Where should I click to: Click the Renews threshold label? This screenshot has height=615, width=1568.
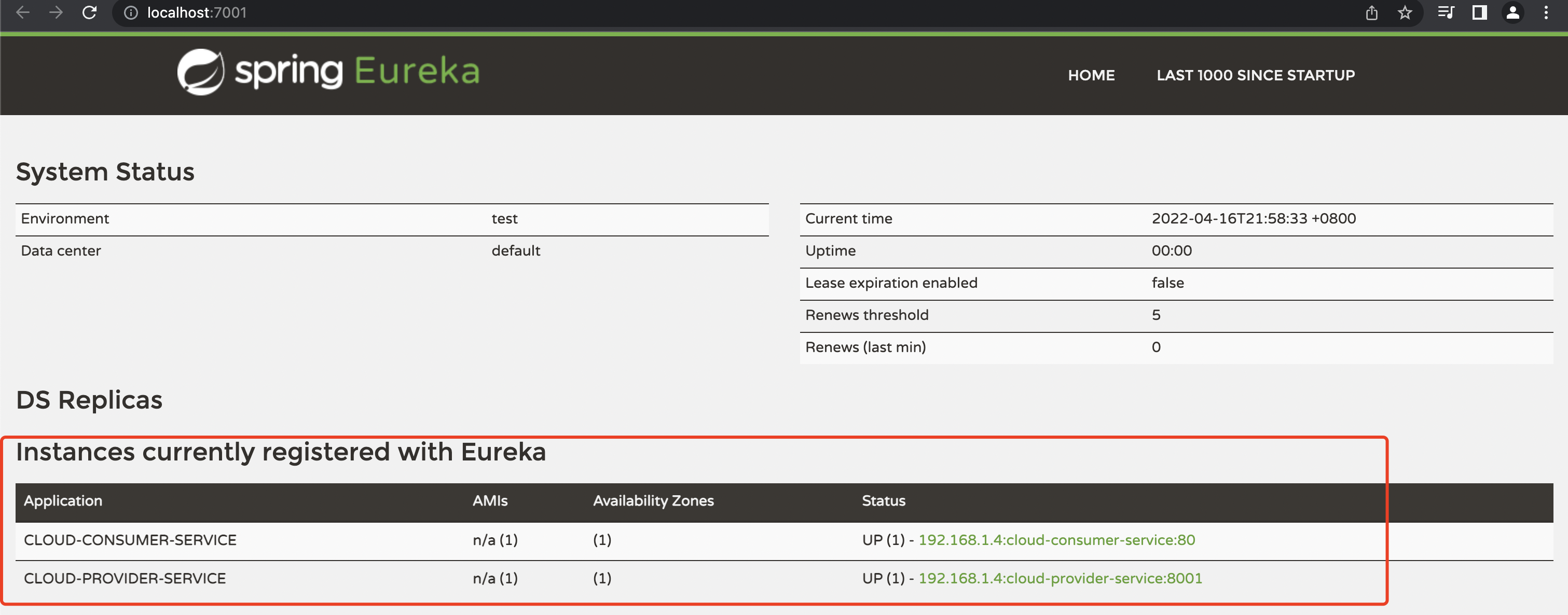(x=867, y=315)
